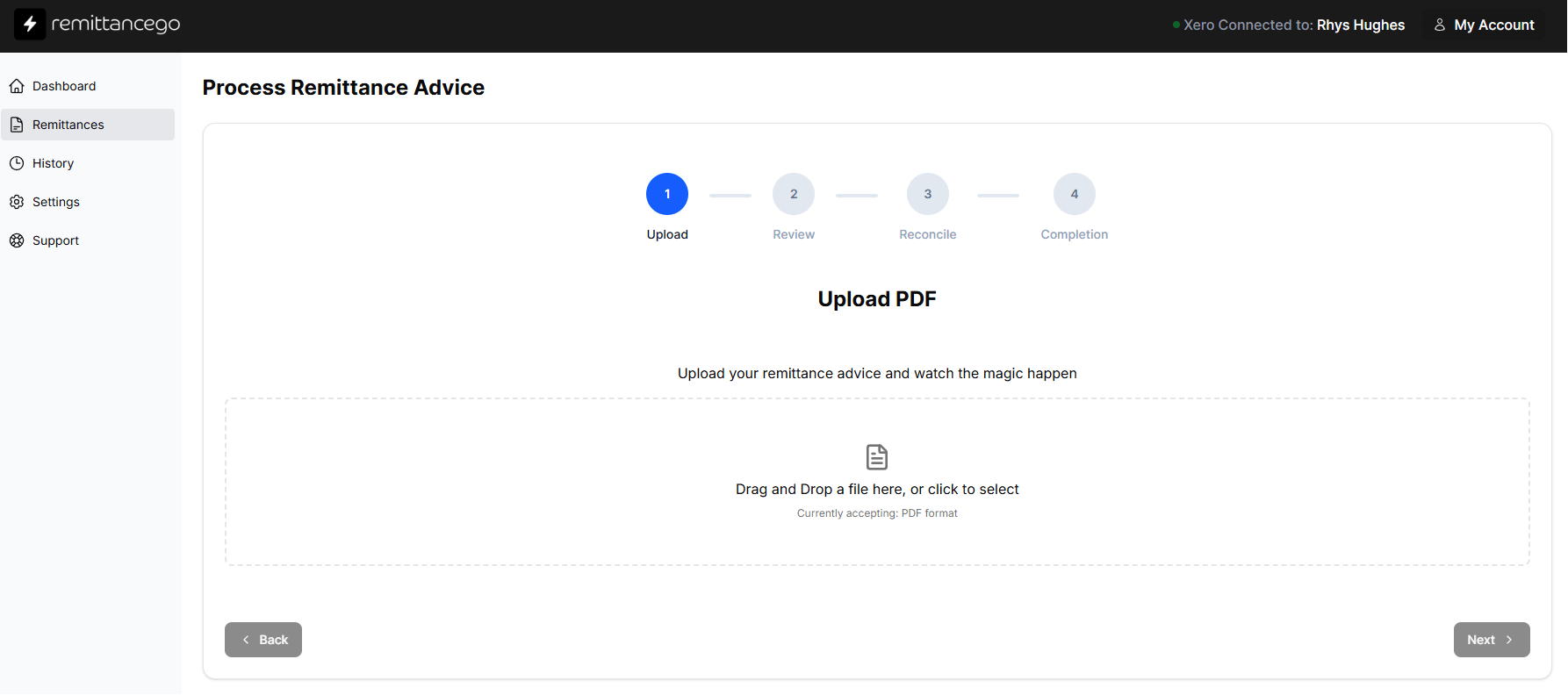
Task: Click the green Xero connection status dot
Action: click(x=1176, y=25)
